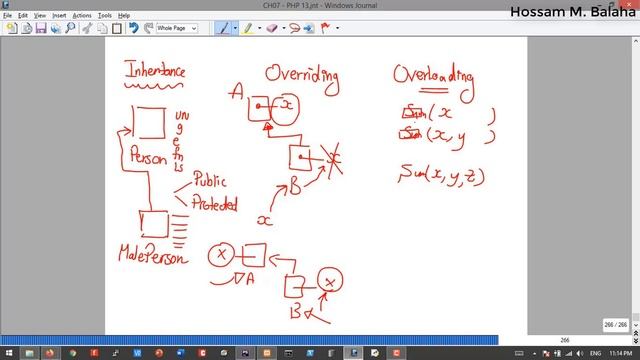Image resolution: width=640 pixels, height=360 pixels.
Task: Undo the last stroke
Action: (x=134, y=28)
